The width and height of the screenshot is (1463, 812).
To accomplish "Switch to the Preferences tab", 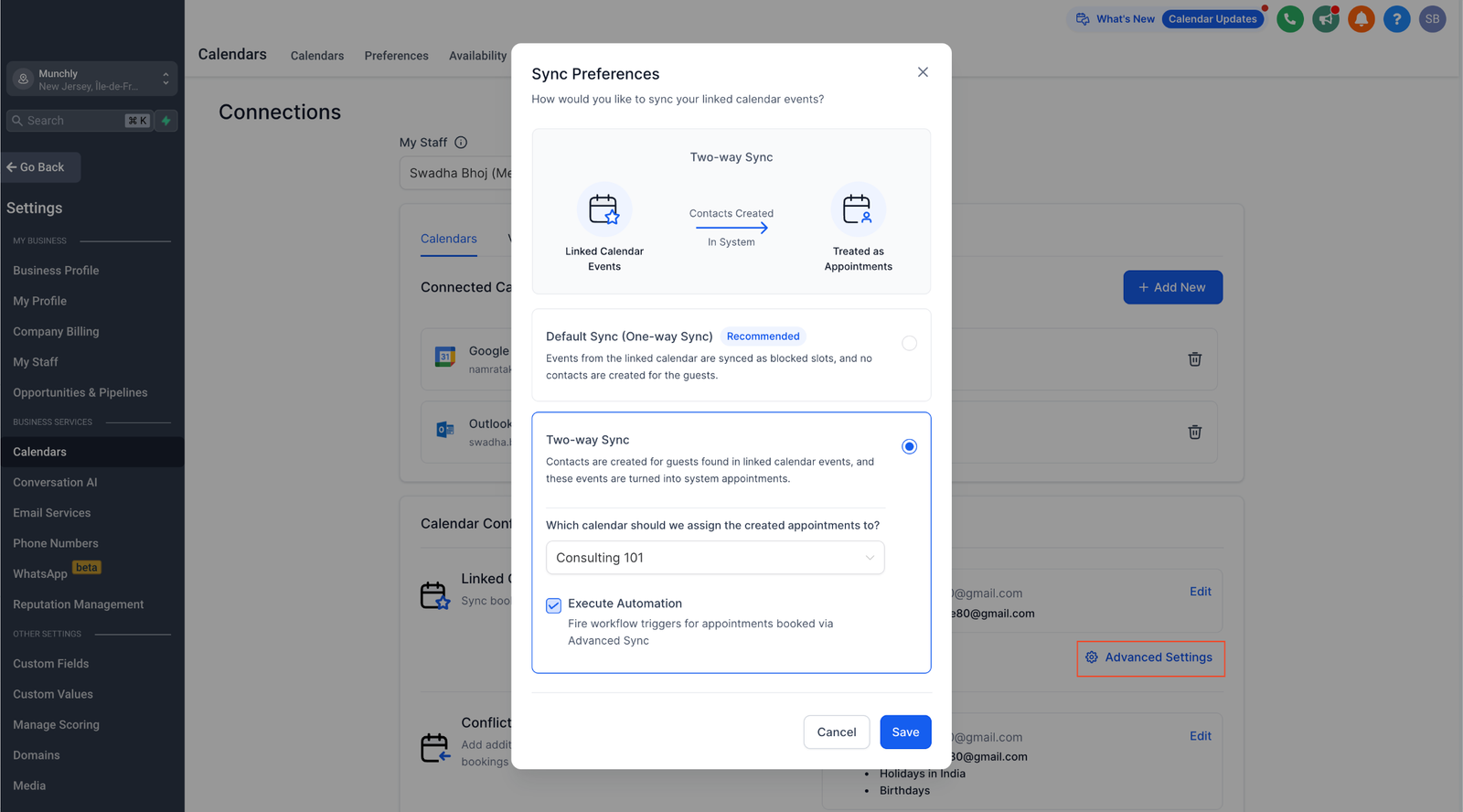I will [x=396, y=56].
